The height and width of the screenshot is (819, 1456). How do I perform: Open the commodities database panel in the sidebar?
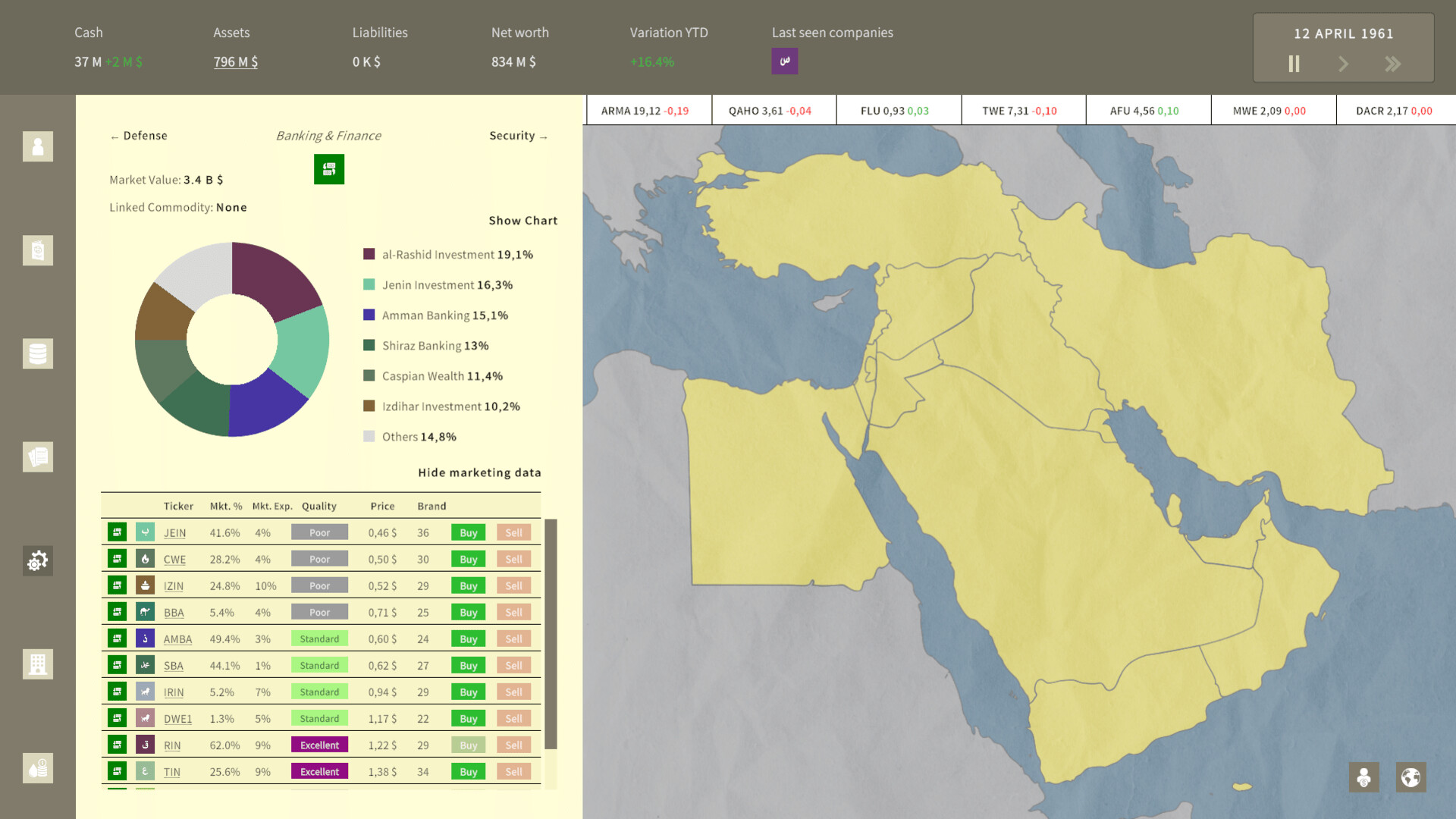[x=37, y=353]
